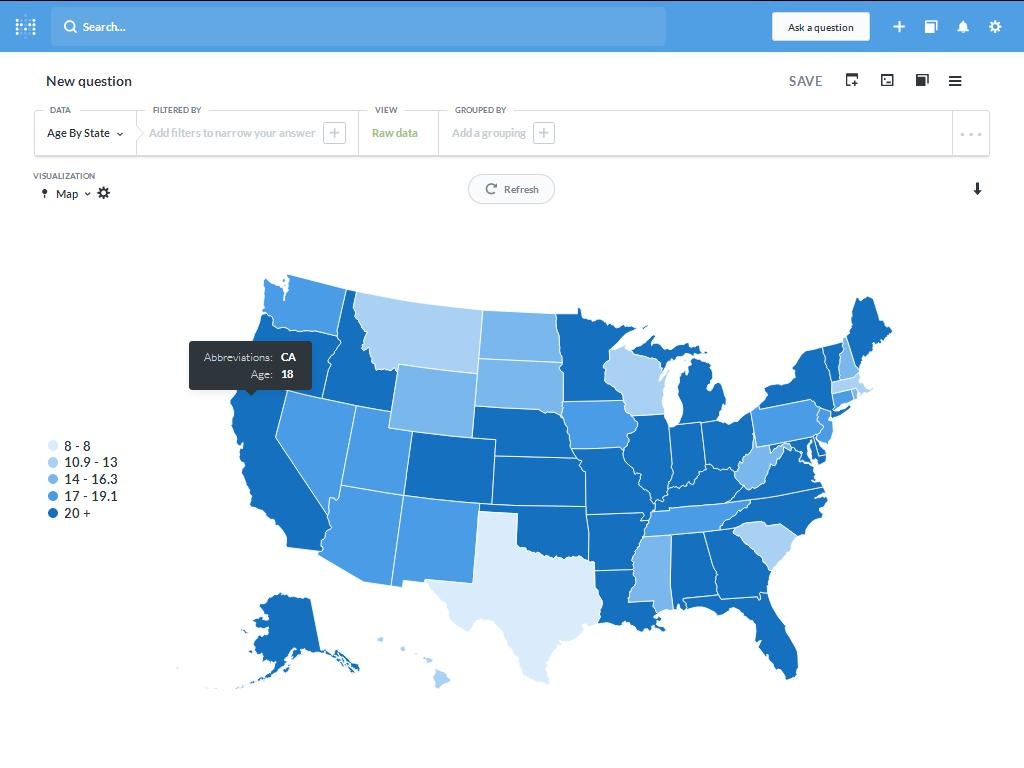Click the Refresh button

pyautogui.click(x=511, y=189)
